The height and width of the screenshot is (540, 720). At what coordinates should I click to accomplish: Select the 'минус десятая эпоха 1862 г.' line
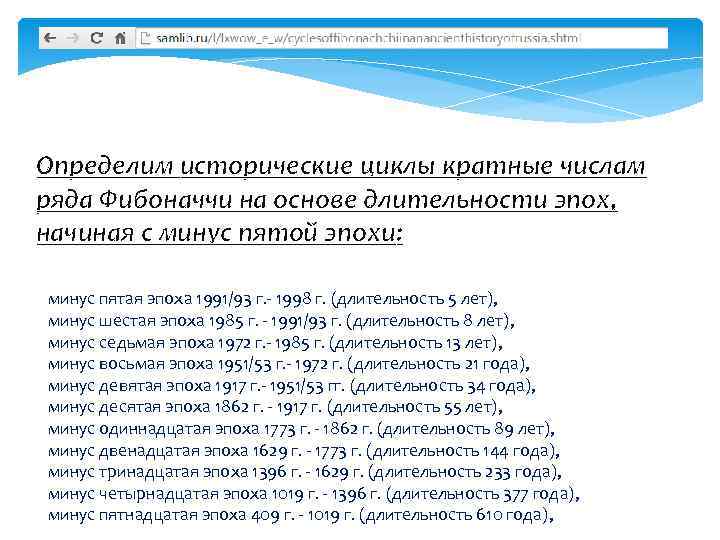pos(275,407)
